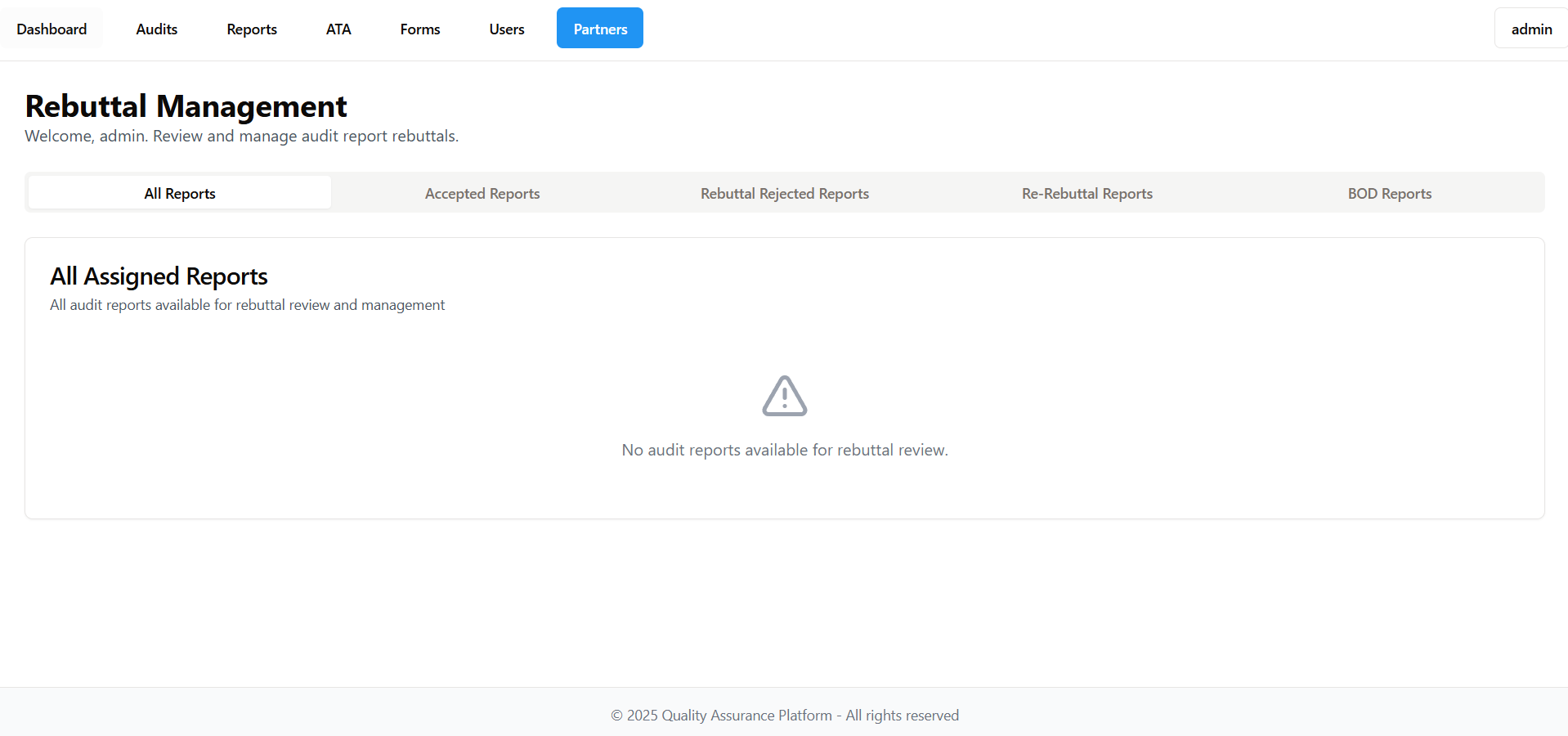Select the Rebuttal Rejected Reports tab

[784, 193]
